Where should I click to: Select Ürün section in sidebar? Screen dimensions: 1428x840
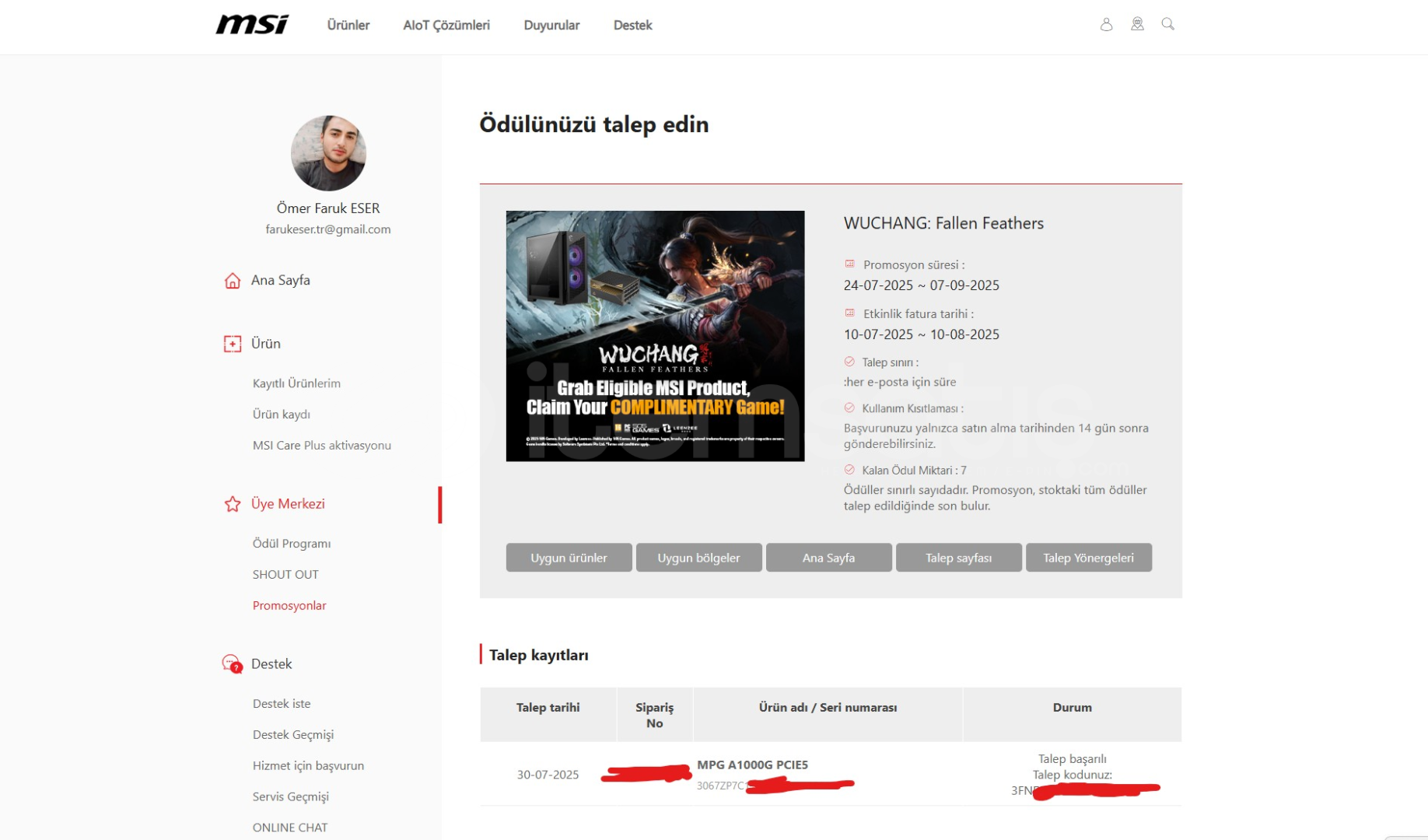click(x=265, y=344)
